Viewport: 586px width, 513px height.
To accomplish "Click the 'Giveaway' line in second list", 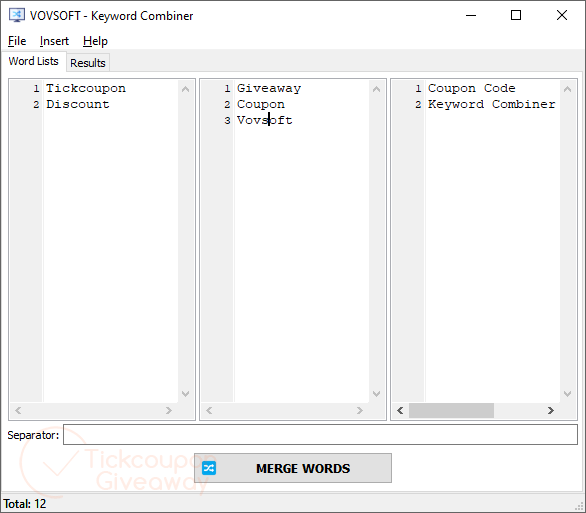I will tap(269, 89).
